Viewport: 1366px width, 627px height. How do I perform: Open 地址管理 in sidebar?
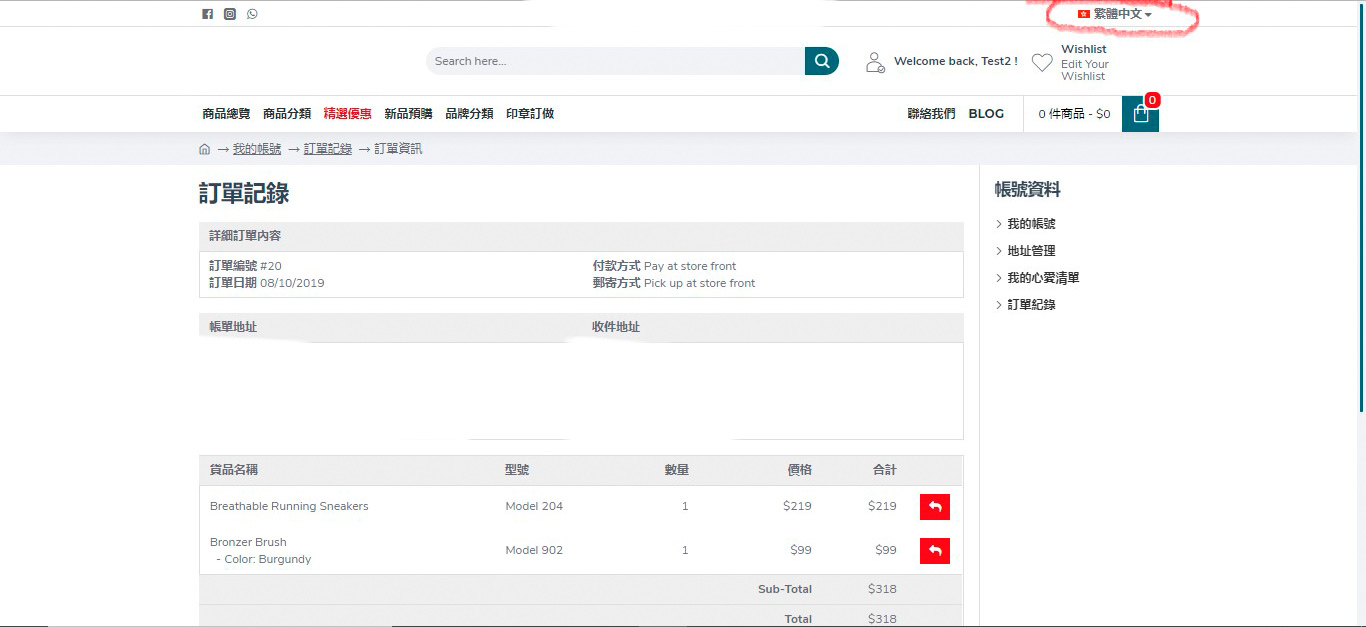click(x=1032, y=251)
